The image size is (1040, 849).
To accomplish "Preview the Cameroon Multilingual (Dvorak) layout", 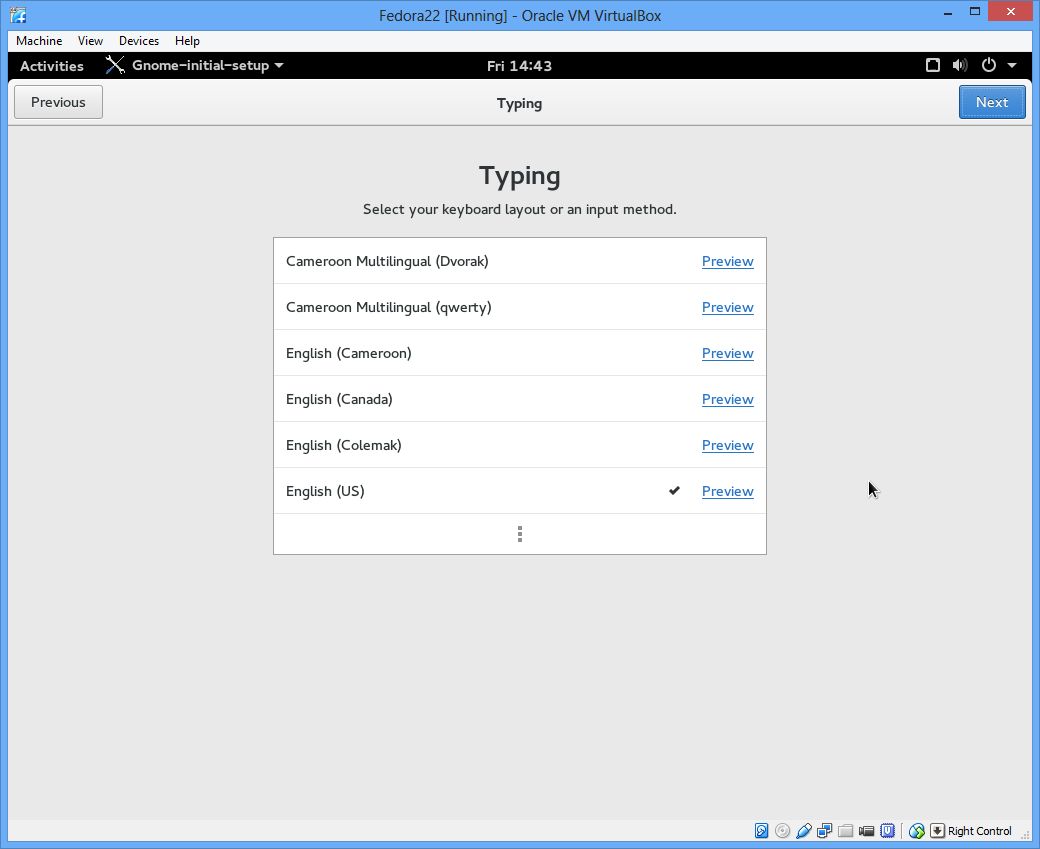I will tap(728, 261).
